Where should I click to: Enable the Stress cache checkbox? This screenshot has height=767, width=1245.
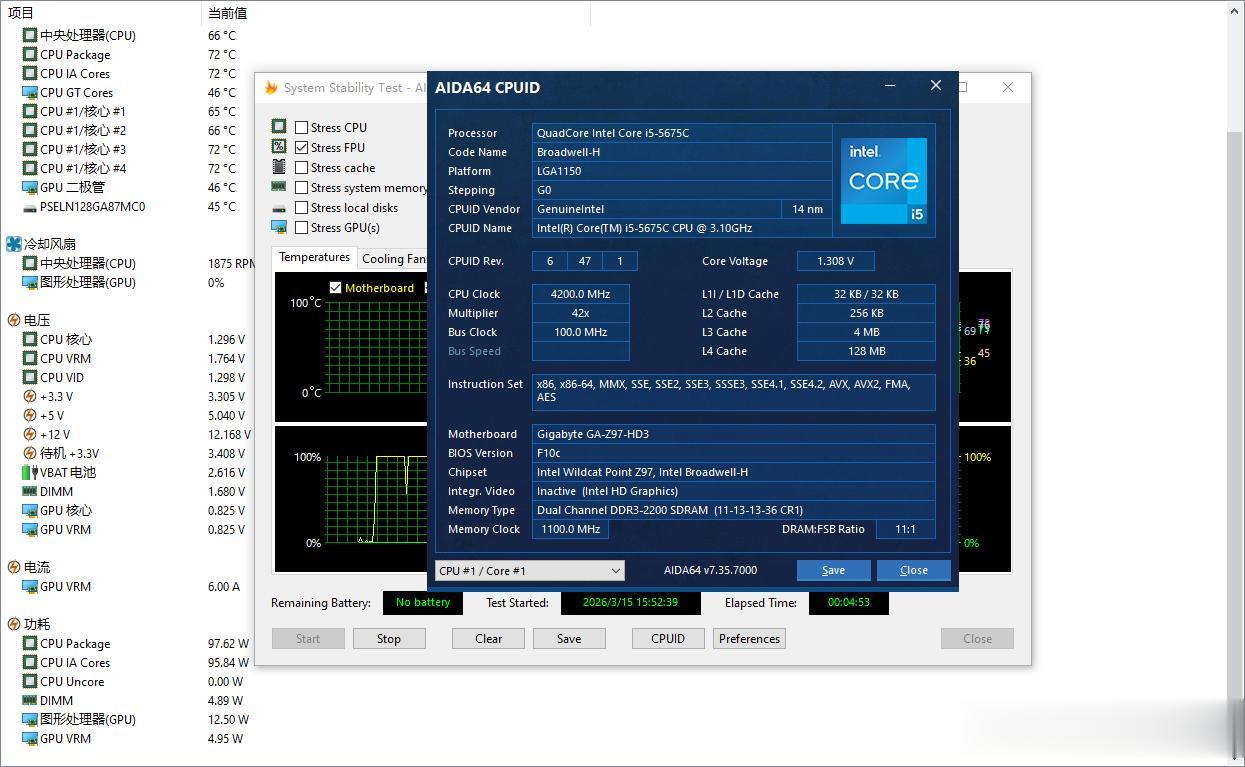[x=301, y=167]
